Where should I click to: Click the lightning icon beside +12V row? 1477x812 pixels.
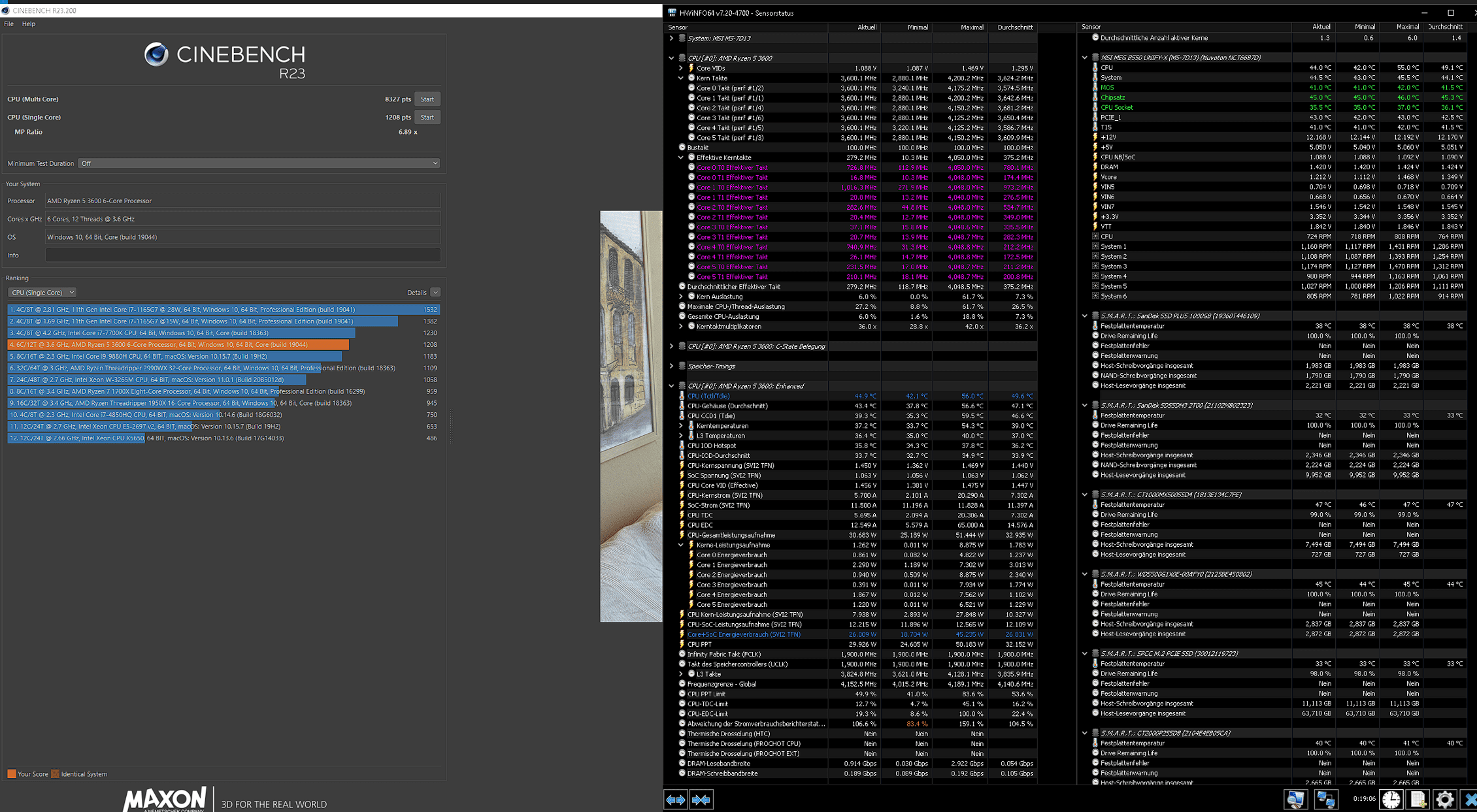(1095, 137)
